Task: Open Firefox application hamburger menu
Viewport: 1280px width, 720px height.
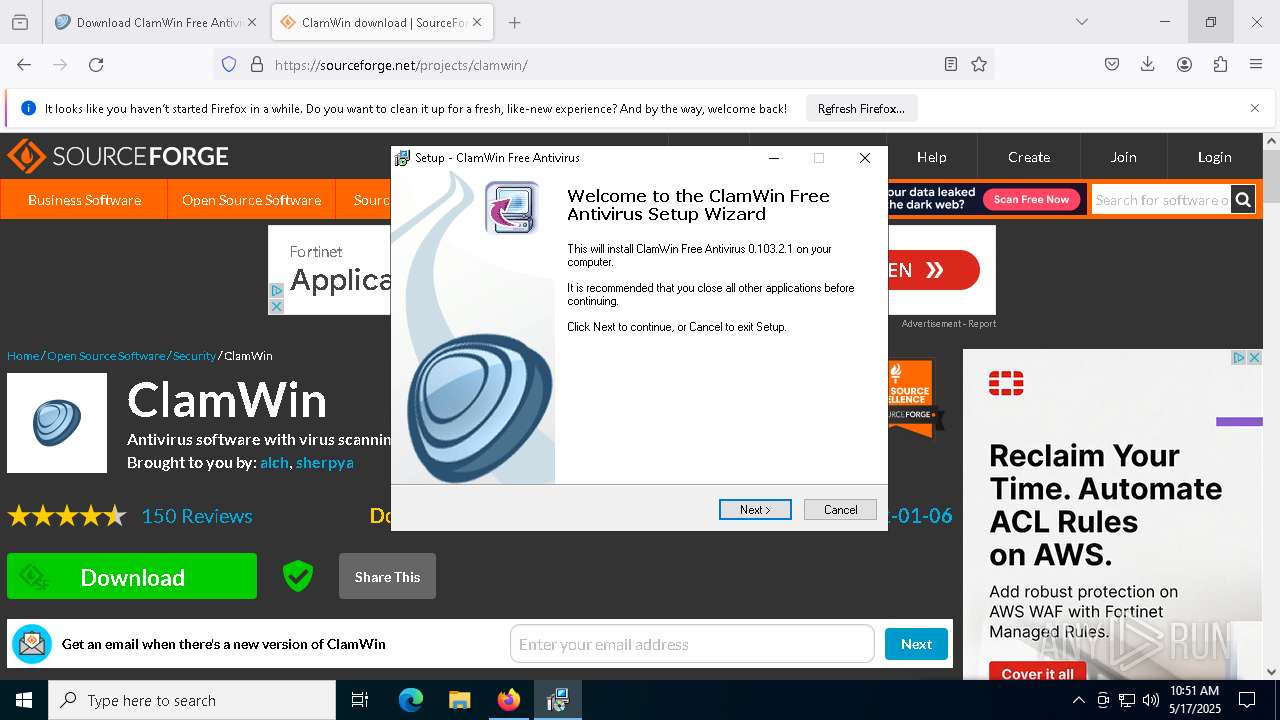Action: pyautogui.click(x=1256, y=64)
